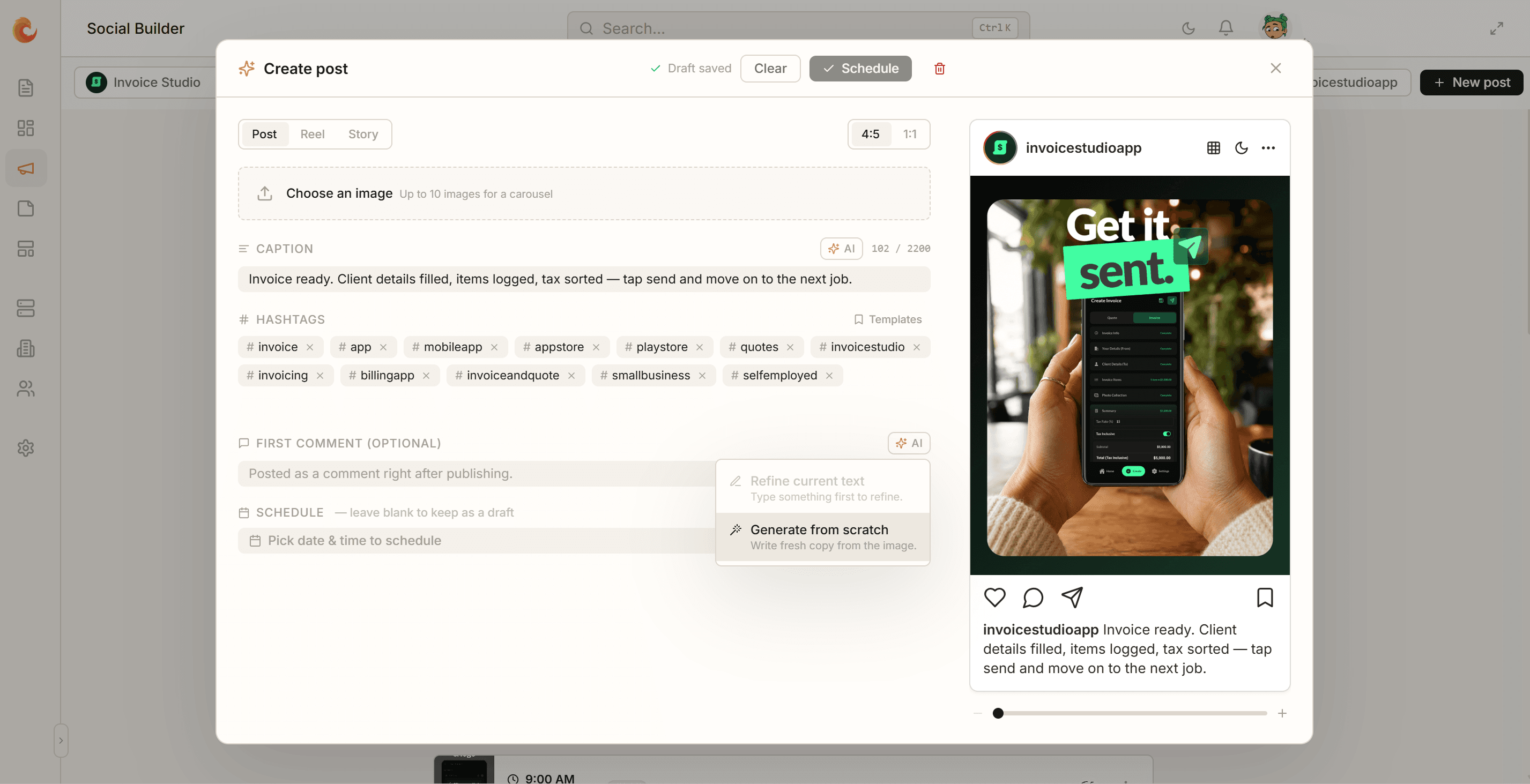
Task: Open the server stack sidebar icon
Action: coord(26,308)
